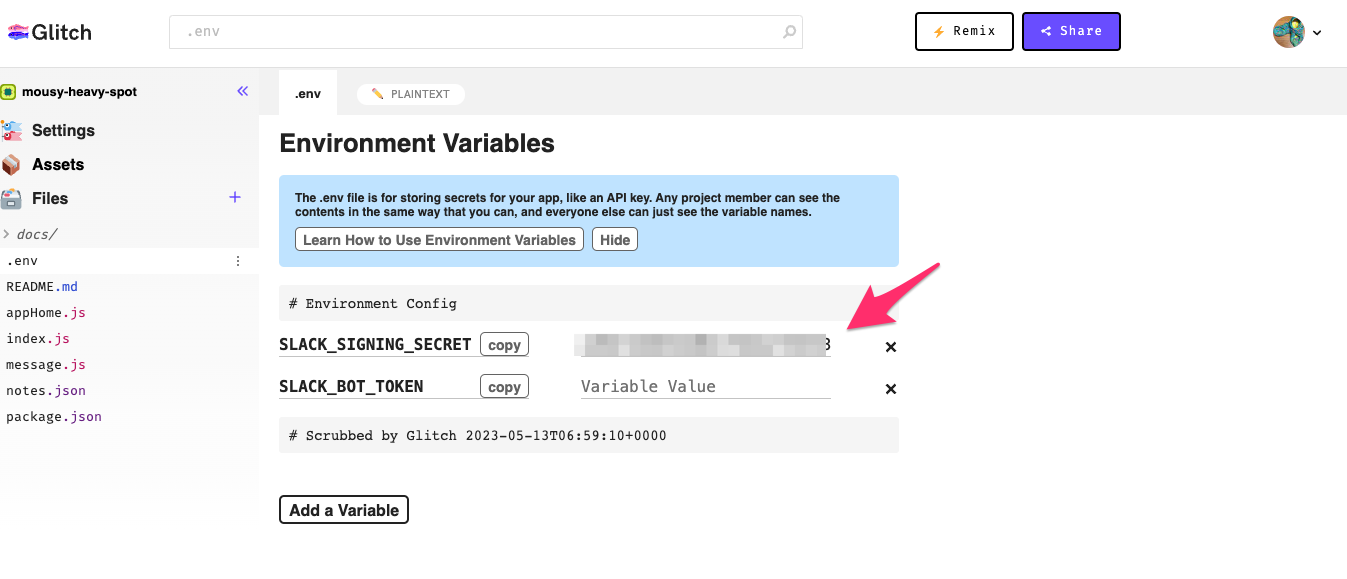The width and height of the screenshot is (1347, 579).
Task: Copy the SLACK_BOT_TOKEN variable name
Action: coord(504,387)
